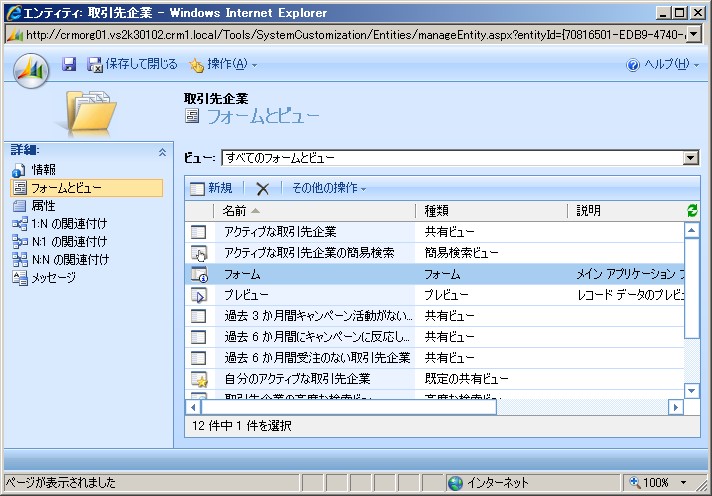Screen dimensions: 712x496
Task: Select row 過去 3 か月間キャンペーン活動がない
Action: pyautogui.click(x=435, y=316)
